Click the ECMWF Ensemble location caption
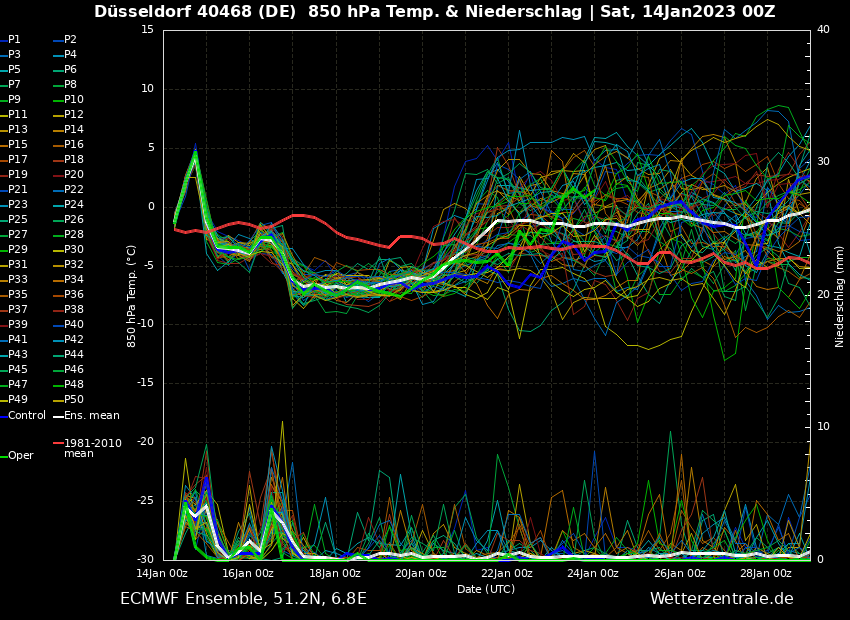The width and height of the screenshot is (850, 620). click(243, 598)
